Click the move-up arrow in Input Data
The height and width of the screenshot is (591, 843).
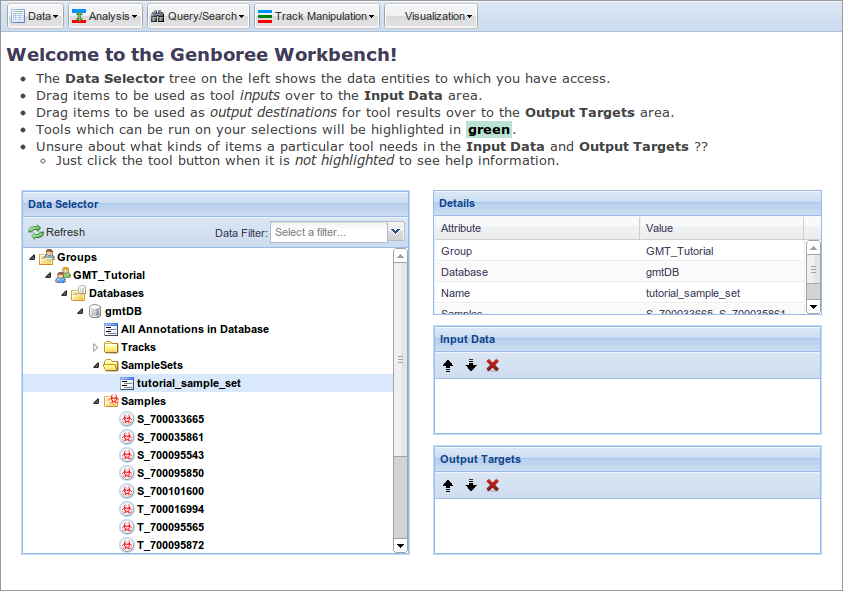[448, 366]
